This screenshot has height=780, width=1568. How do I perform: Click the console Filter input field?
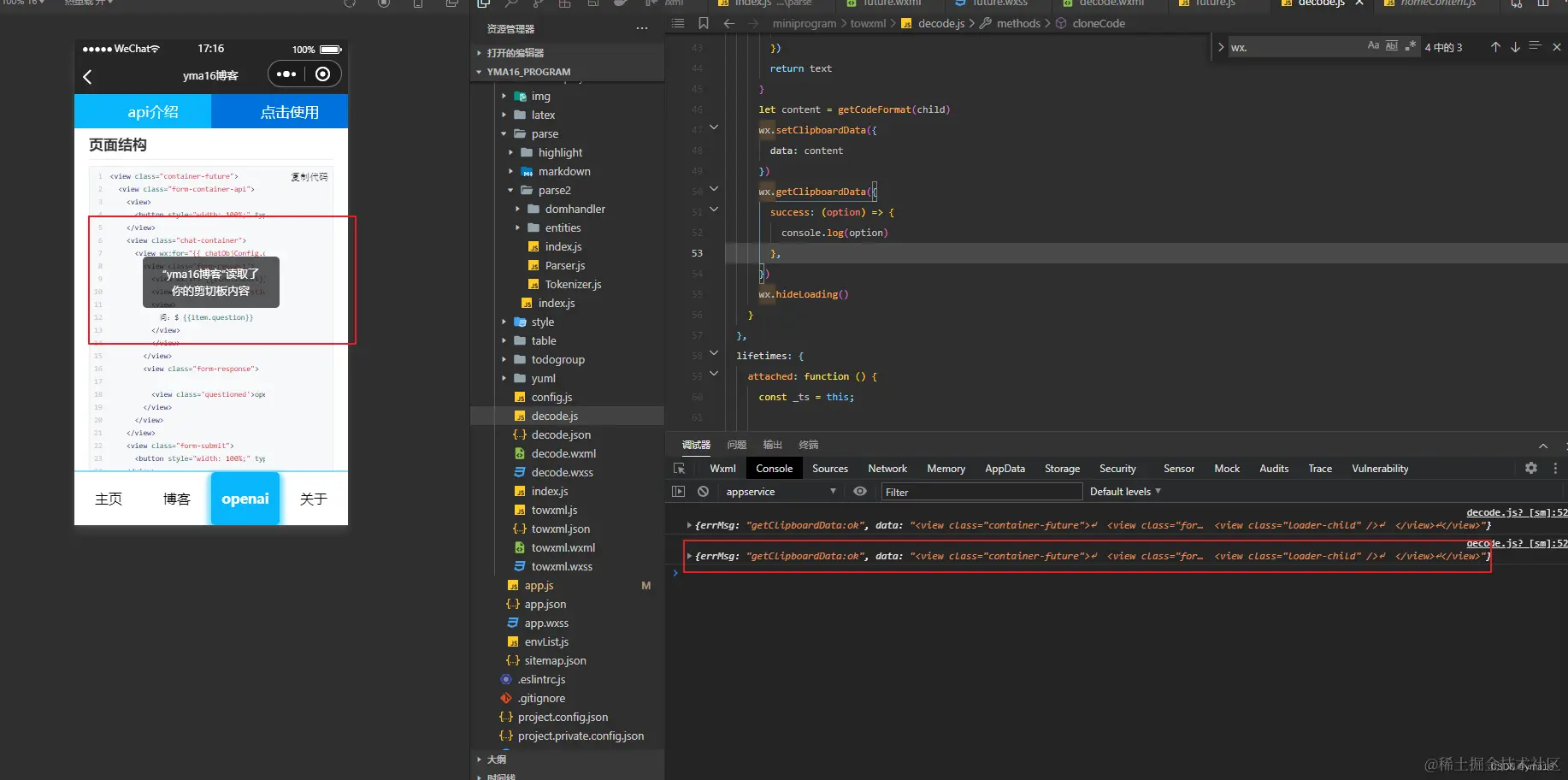pyautogui.click(x=981, y=492)
